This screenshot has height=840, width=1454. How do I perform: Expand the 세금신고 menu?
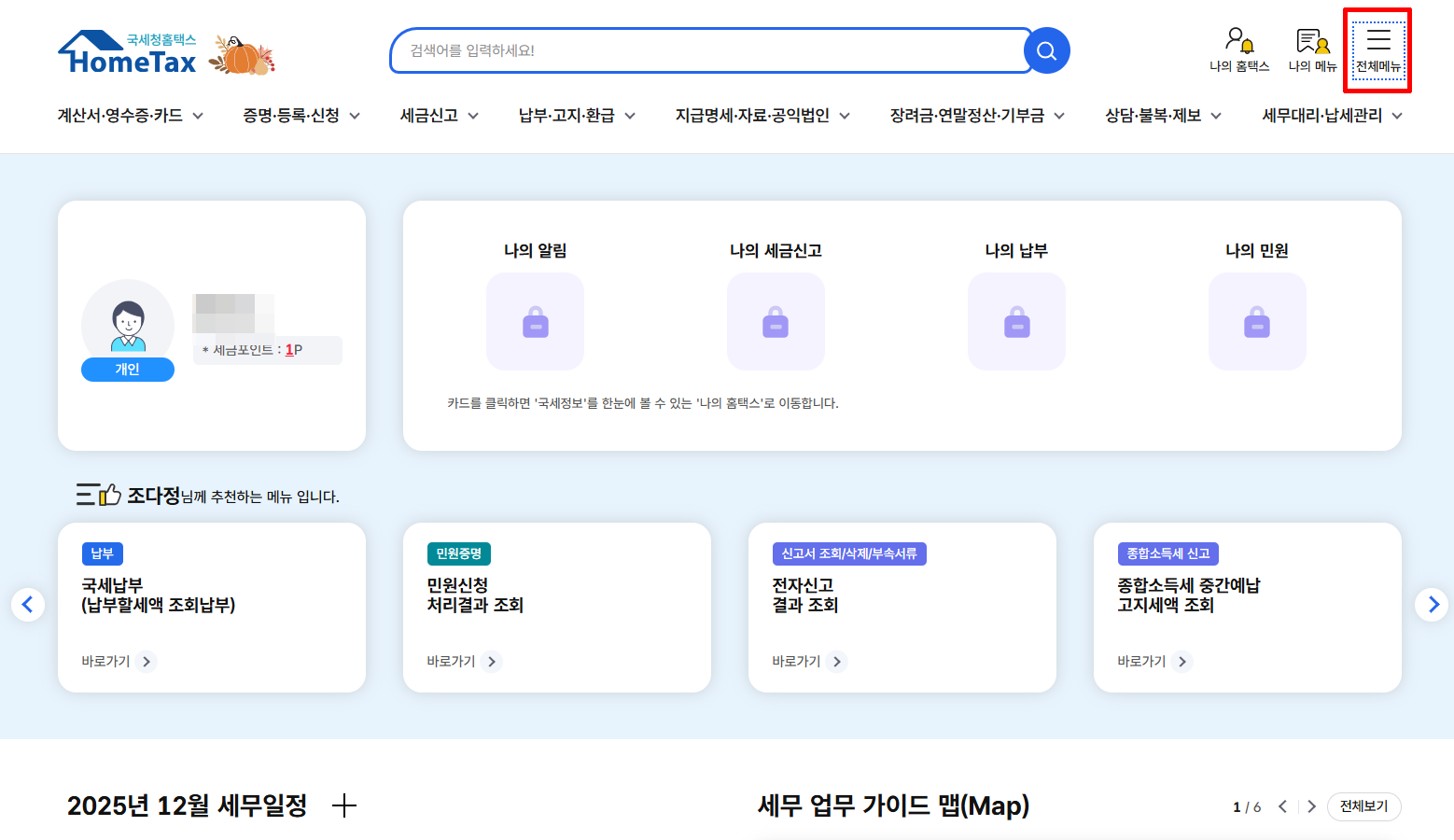click(x=439, y=116)
